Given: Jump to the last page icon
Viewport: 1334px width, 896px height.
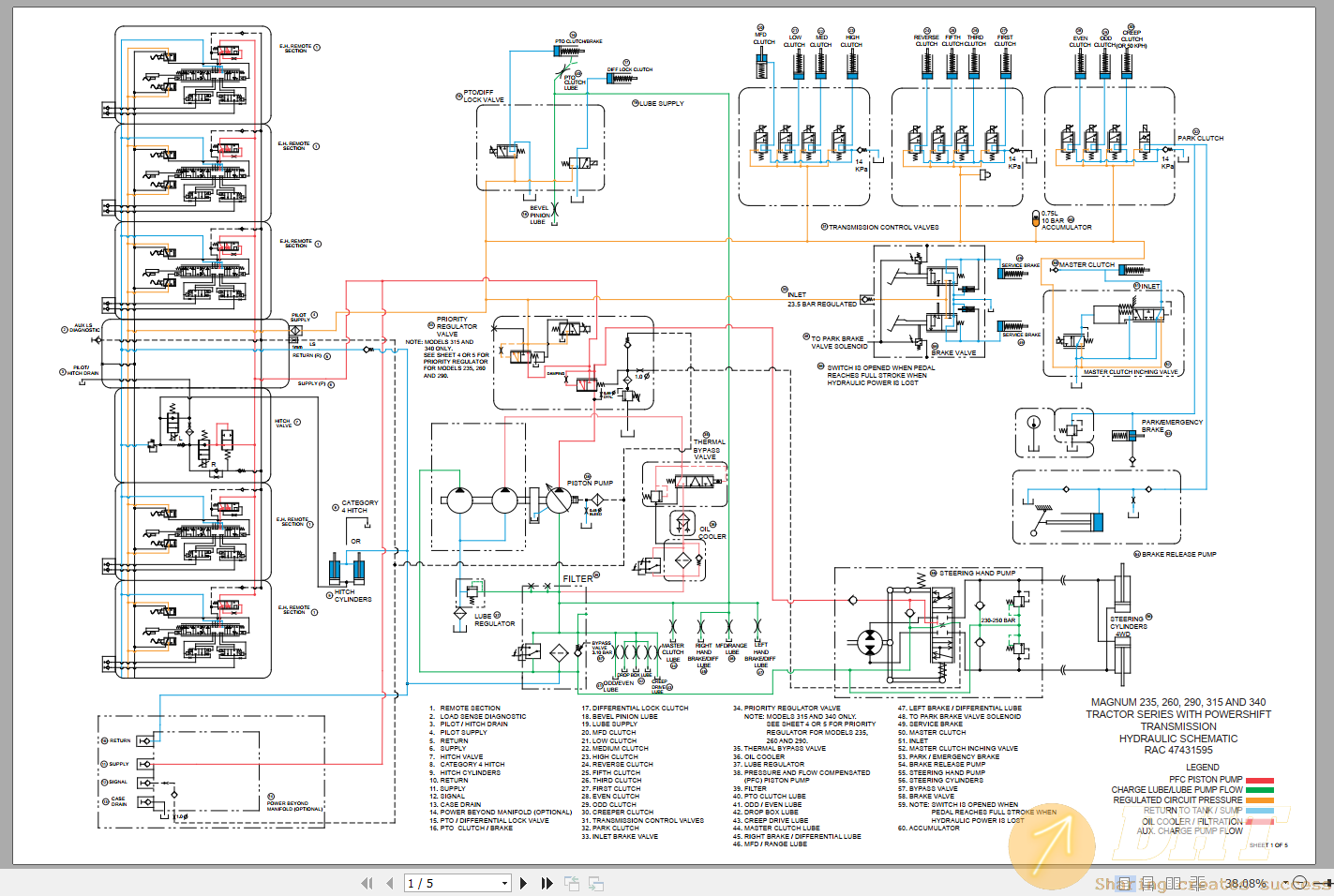Looking at the screenshot, I should tap(547, 882).
